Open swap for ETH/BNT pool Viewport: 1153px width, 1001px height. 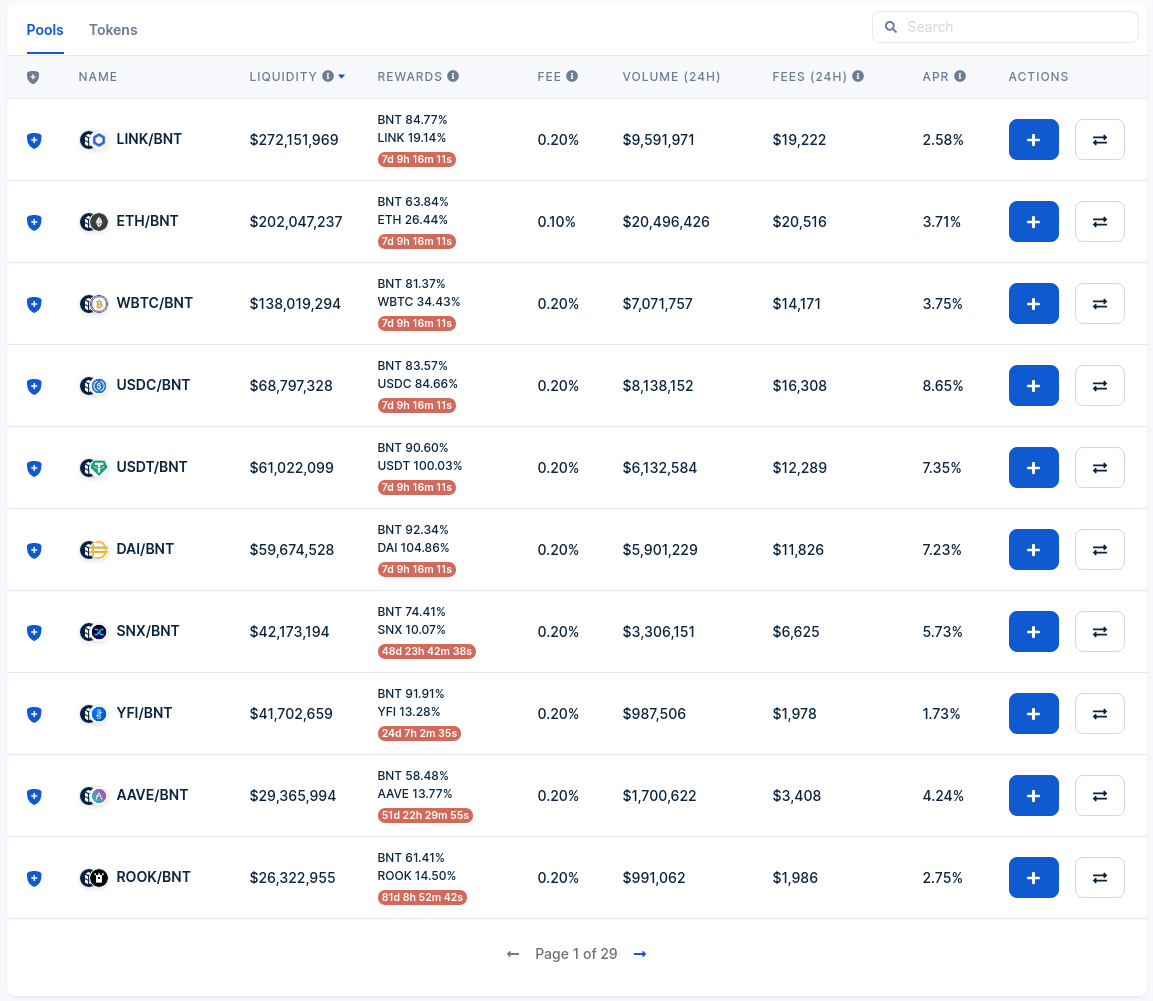click(1099, 221)
